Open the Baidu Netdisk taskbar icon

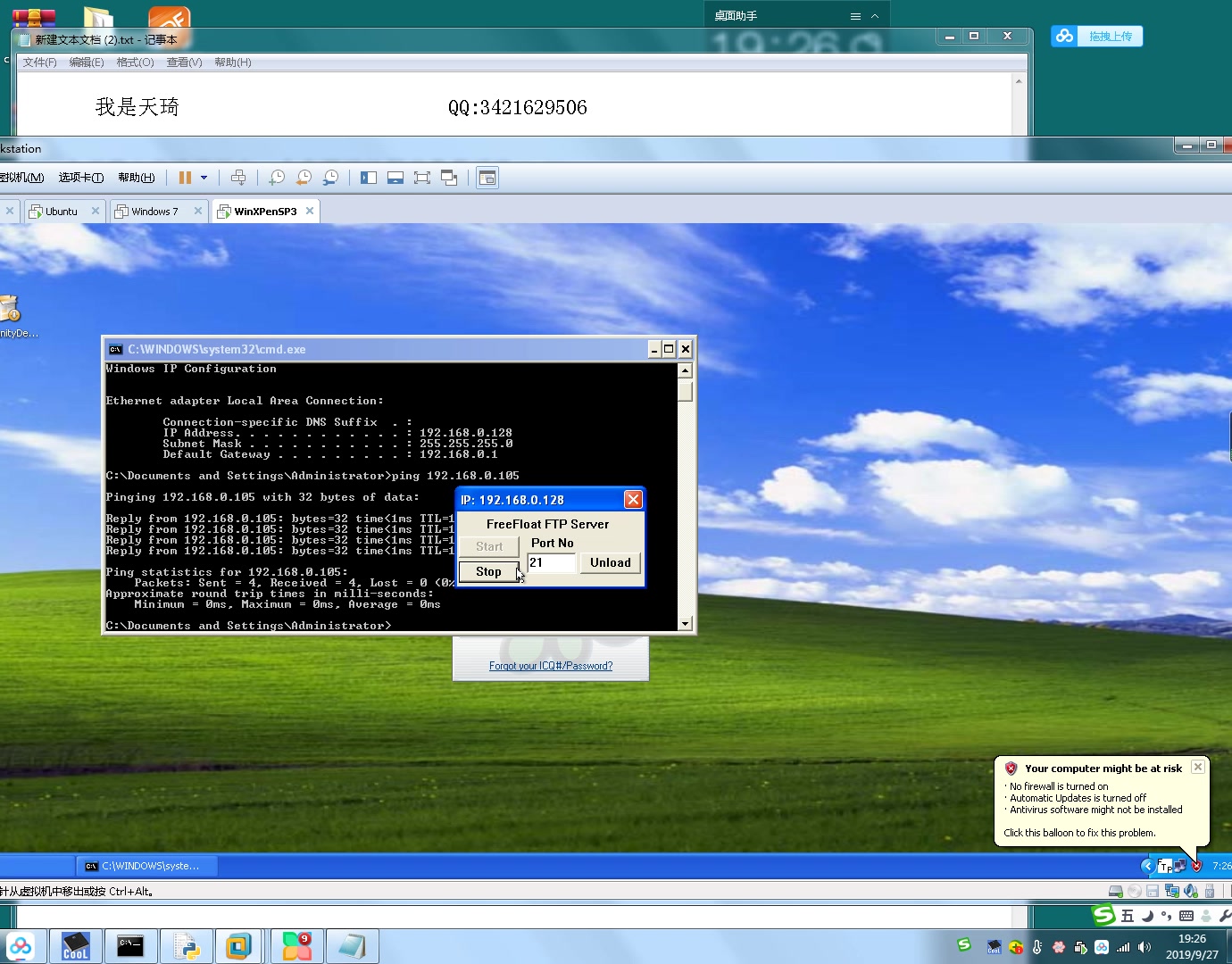pyautogui.click(x=21, y=946)
